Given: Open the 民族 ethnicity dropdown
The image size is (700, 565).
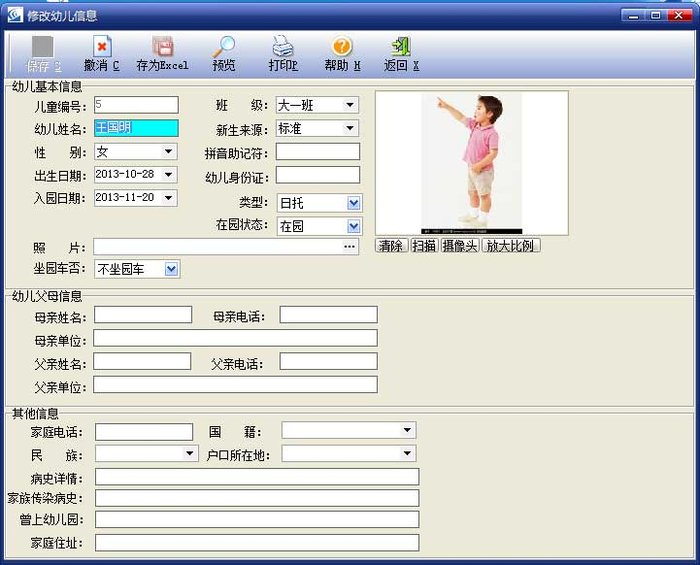Looking at the screenshot, I should click(190, 454).
